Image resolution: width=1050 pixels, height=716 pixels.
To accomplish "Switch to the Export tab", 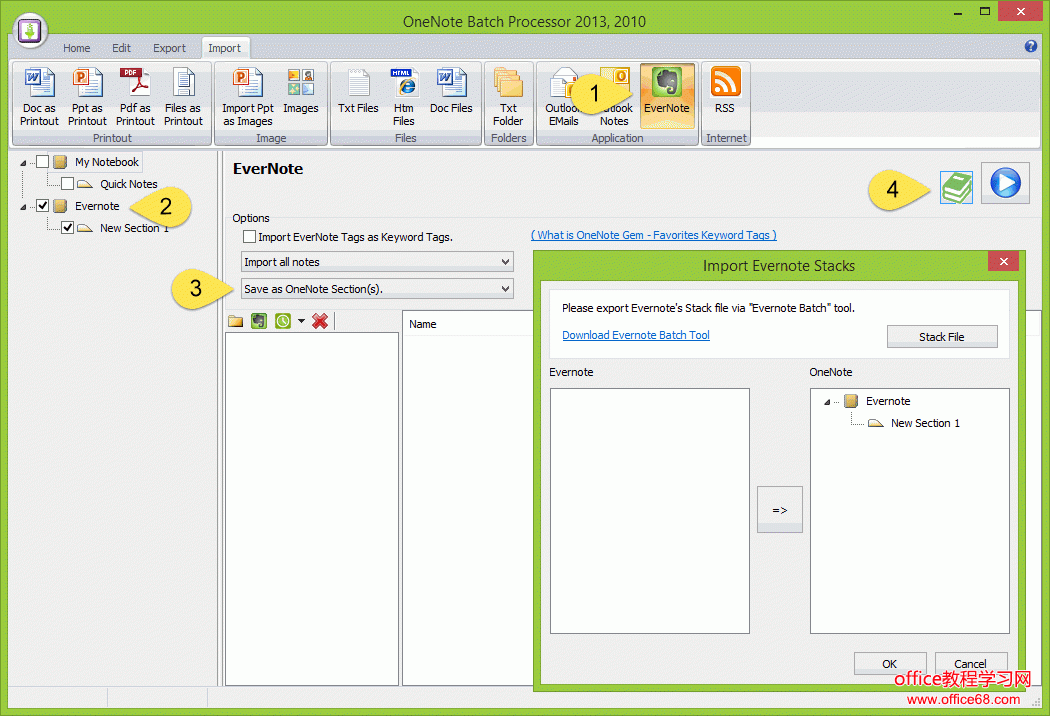I will point(169,47).
